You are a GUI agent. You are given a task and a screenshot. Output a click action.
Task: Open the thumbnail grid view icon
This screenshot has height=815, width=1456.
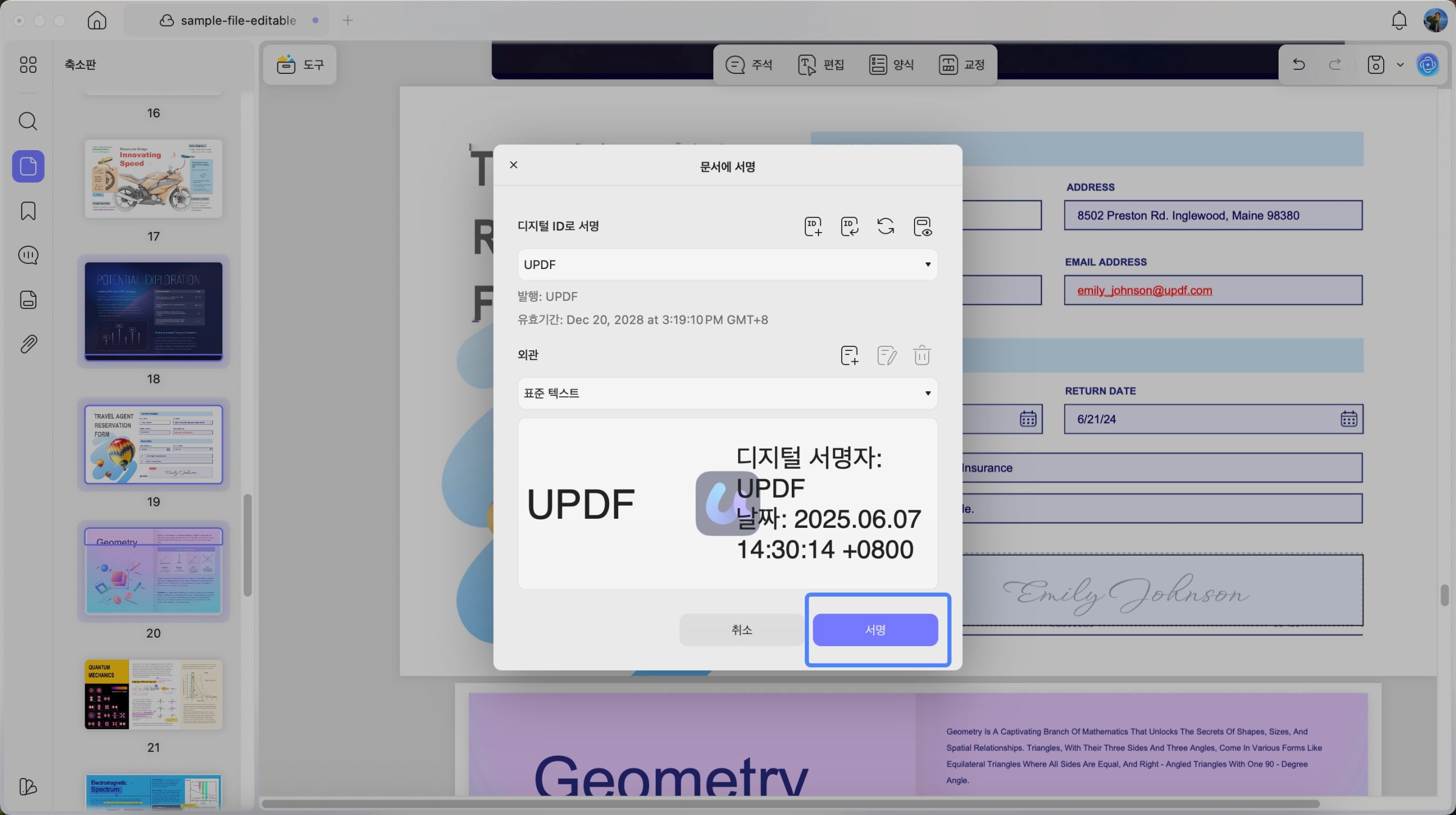click(28, 64)
